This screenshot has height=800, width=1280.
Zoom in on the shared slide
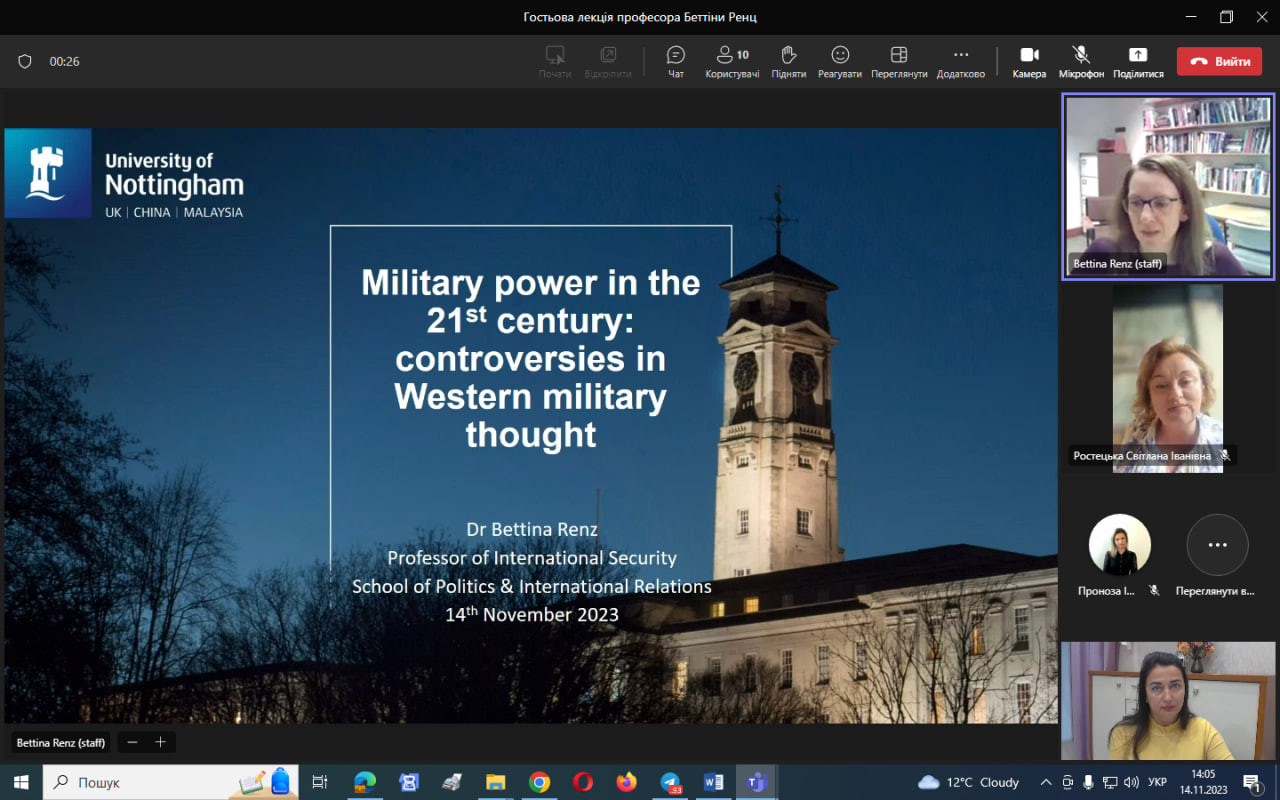tap(160, 742)
